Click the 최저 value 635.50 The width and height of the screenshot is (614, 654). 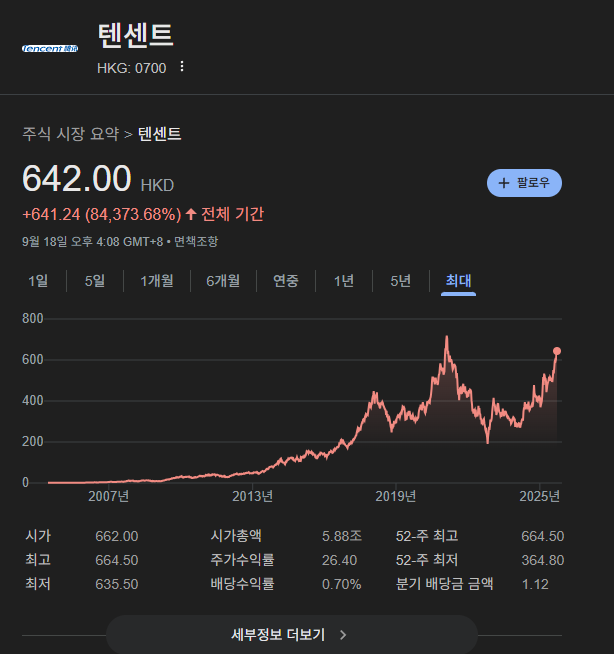tap(116, 584)
